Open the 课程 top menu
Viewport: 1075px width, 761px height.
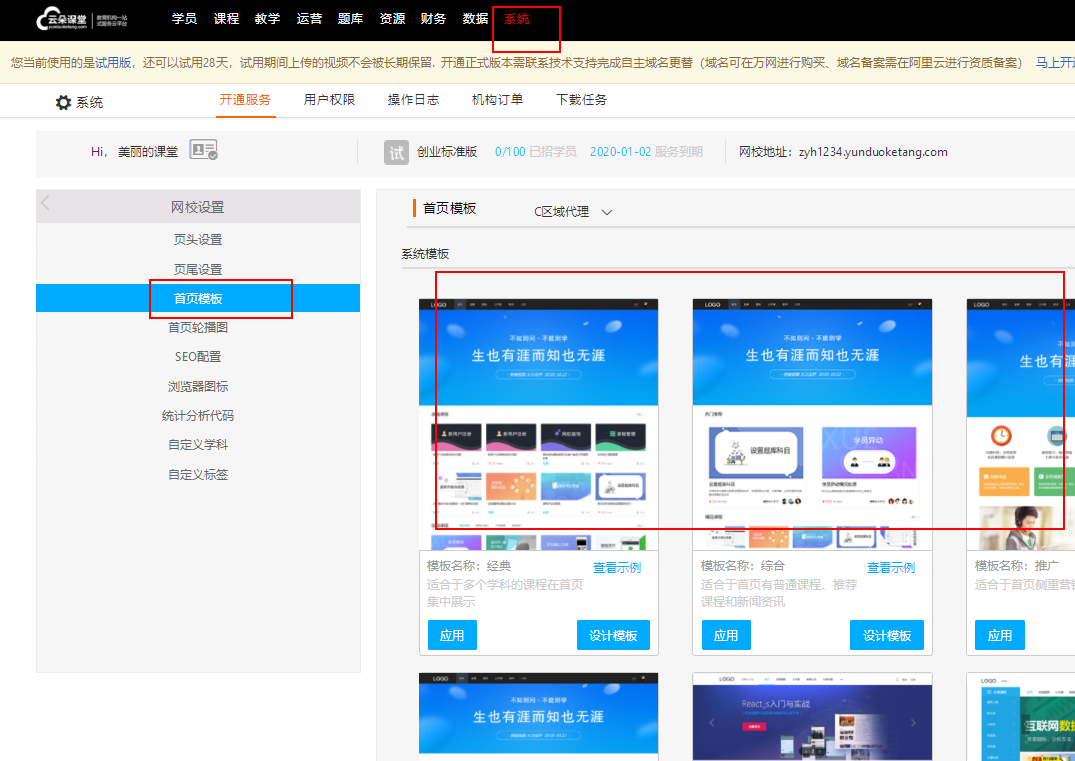click(226, 19)
